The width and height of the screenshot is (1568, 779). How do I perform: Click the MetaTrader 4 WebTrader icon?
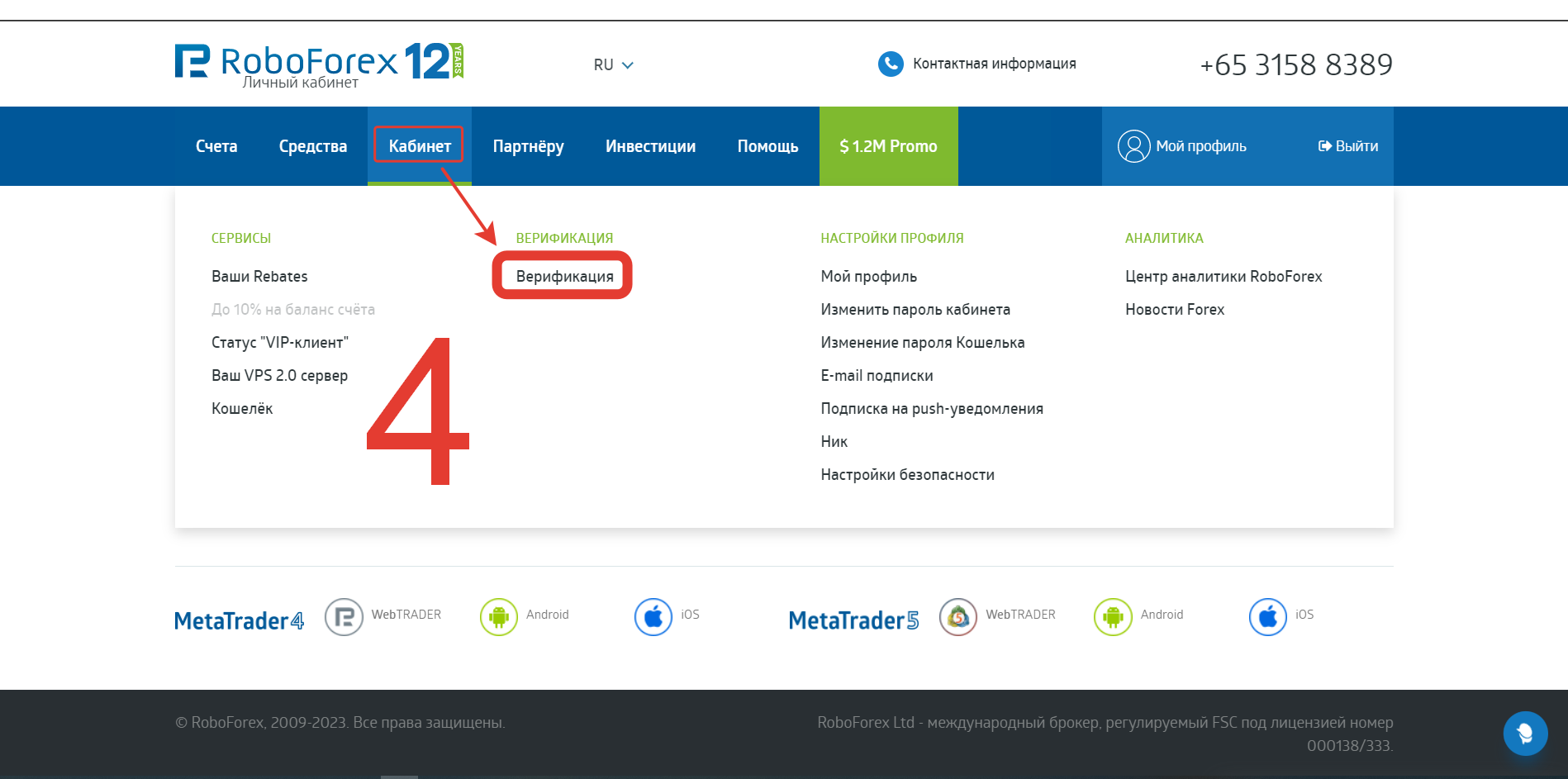(x=344, y=616)
